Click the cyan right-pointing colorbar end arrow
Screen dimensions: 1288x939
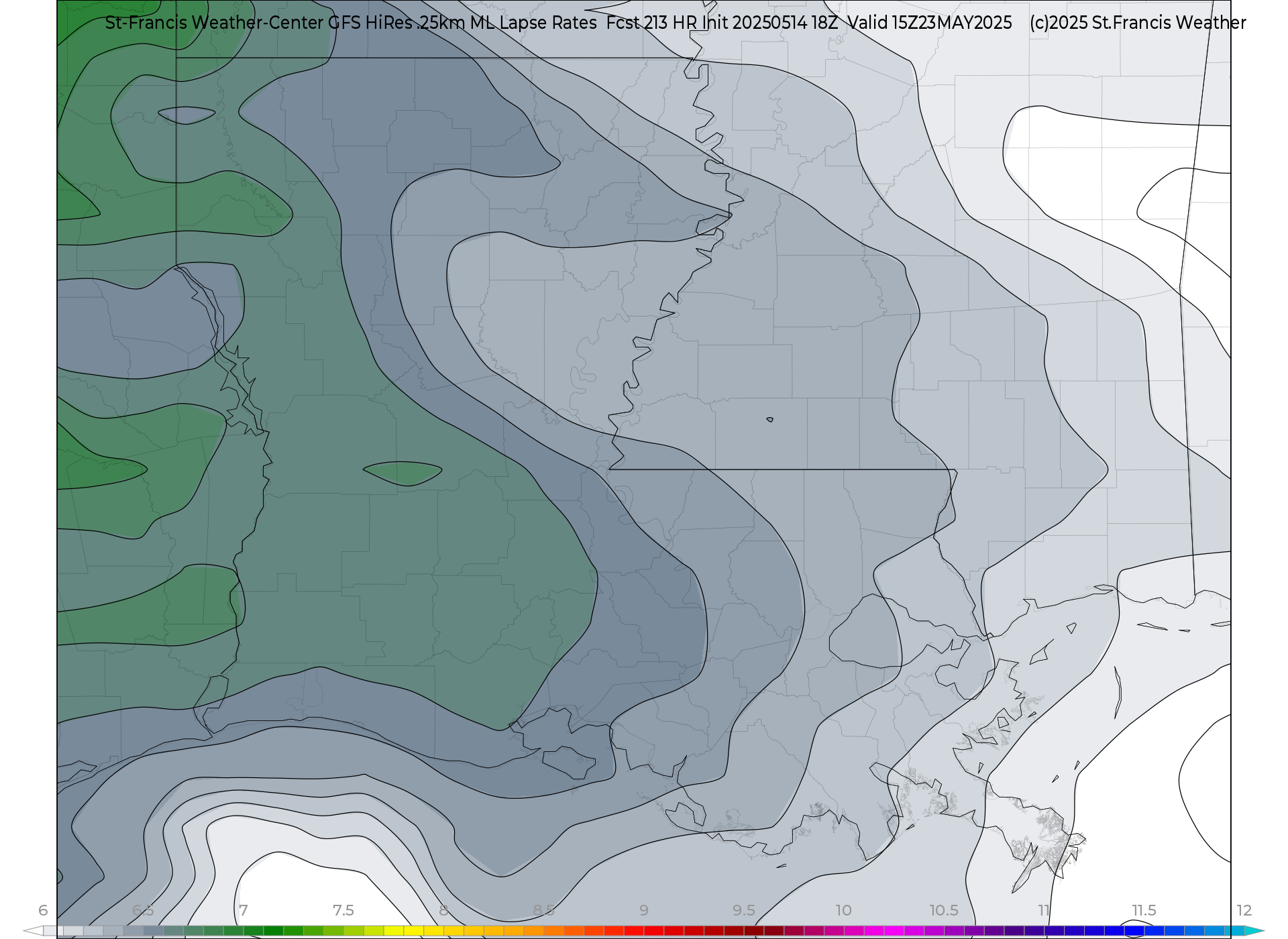(1254, 931)
